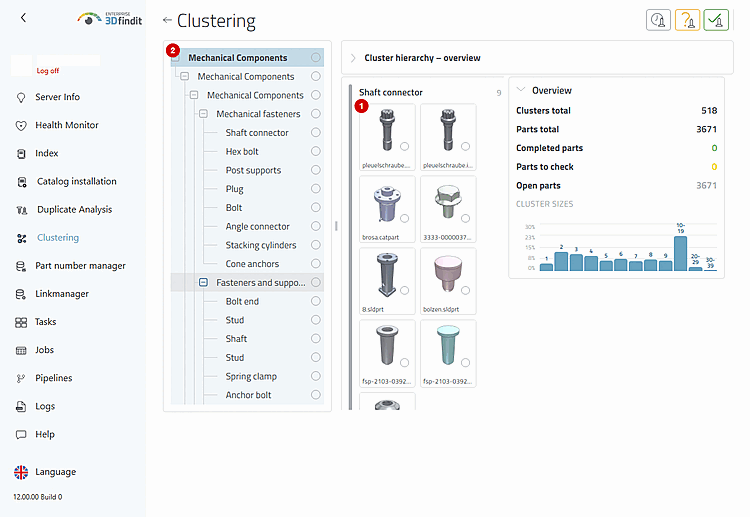This screenshot has width=750, height=517.
Task: Click the 3Dfindit Enterprise logo
Action: (x=110, y=19)
